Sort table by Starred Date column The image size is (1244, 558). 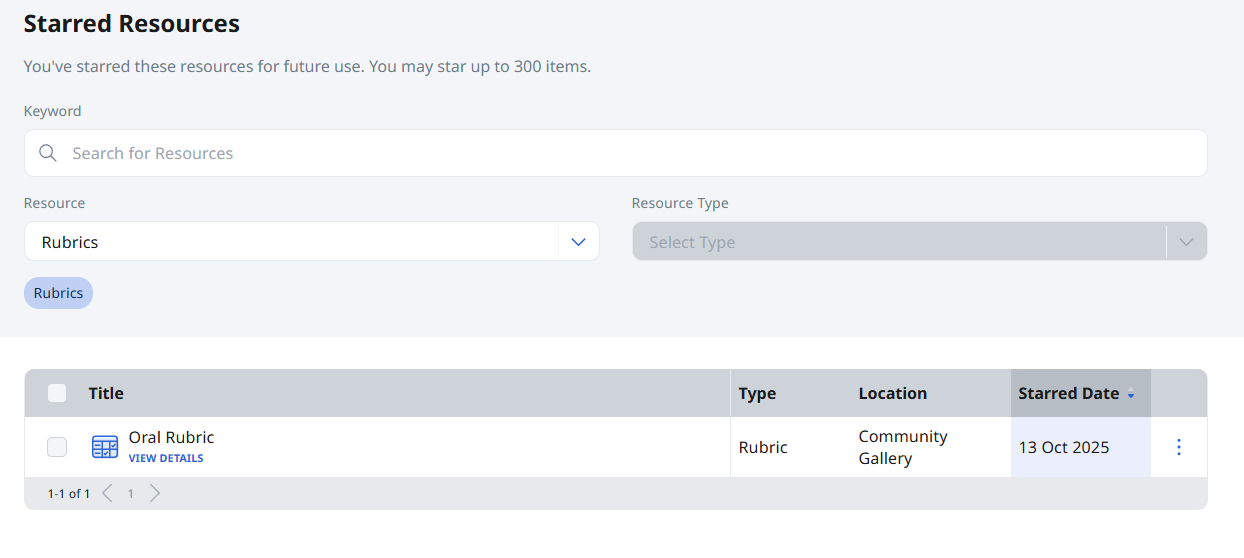coord(1068,393)
